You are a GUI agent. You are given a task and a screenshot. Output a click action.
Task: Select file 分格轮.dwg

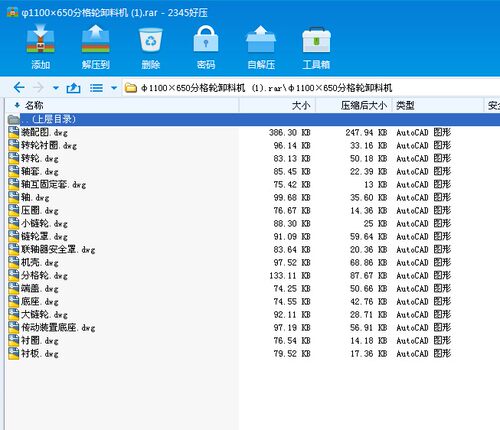[x=44, y=276]
